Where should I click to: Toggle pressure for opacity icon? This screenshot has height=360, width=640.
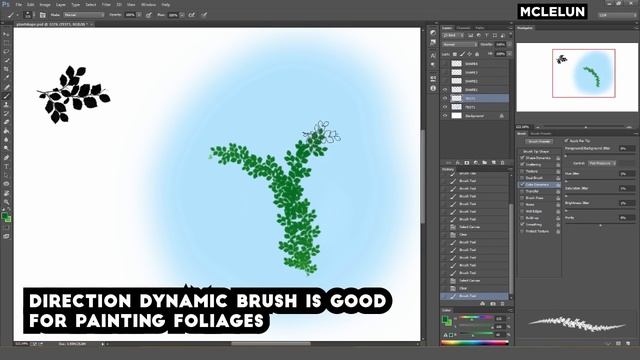[x=149, y=15]
